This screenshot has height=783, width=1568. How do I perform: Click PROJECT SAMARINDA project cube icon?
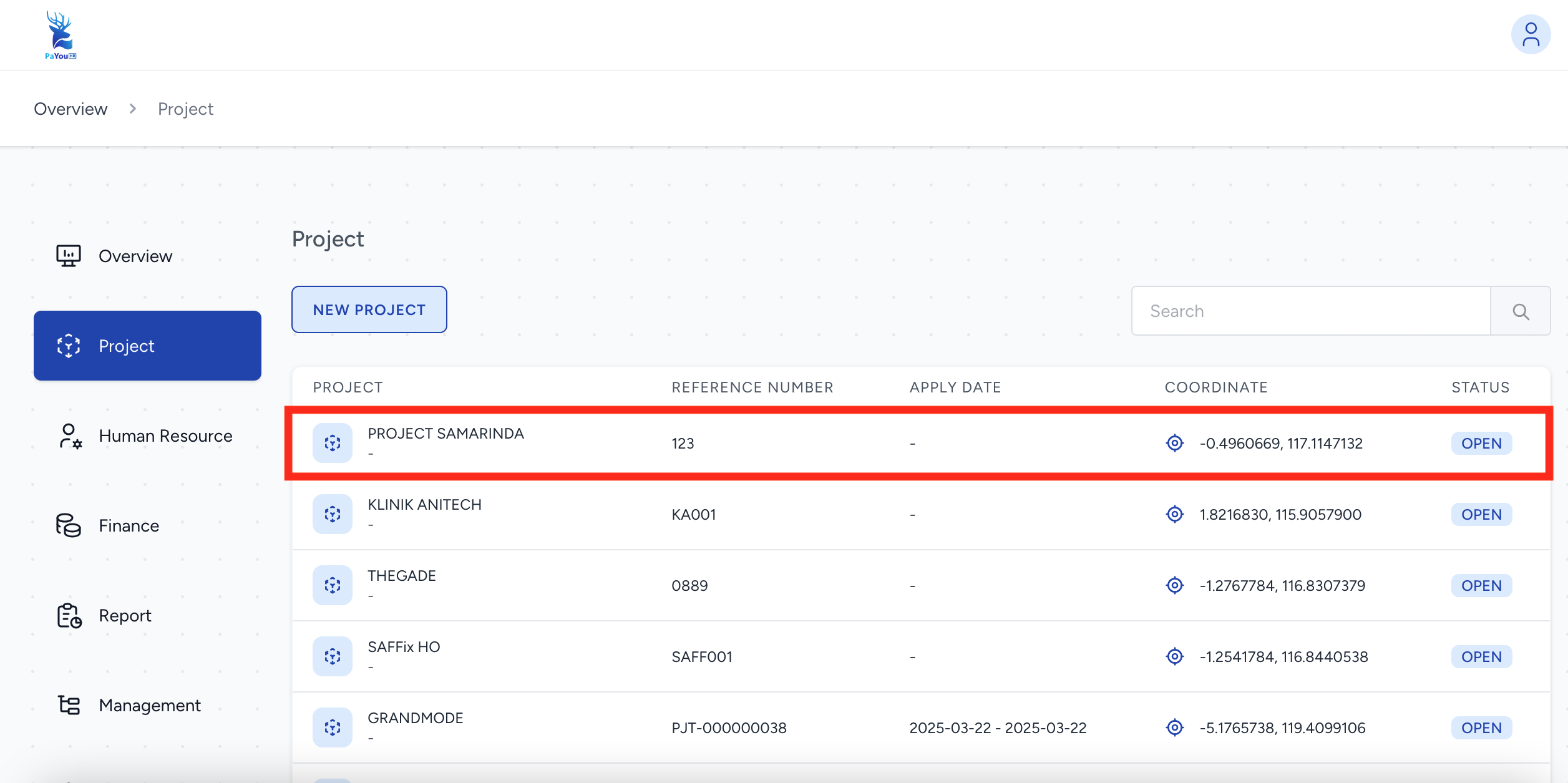333,443
